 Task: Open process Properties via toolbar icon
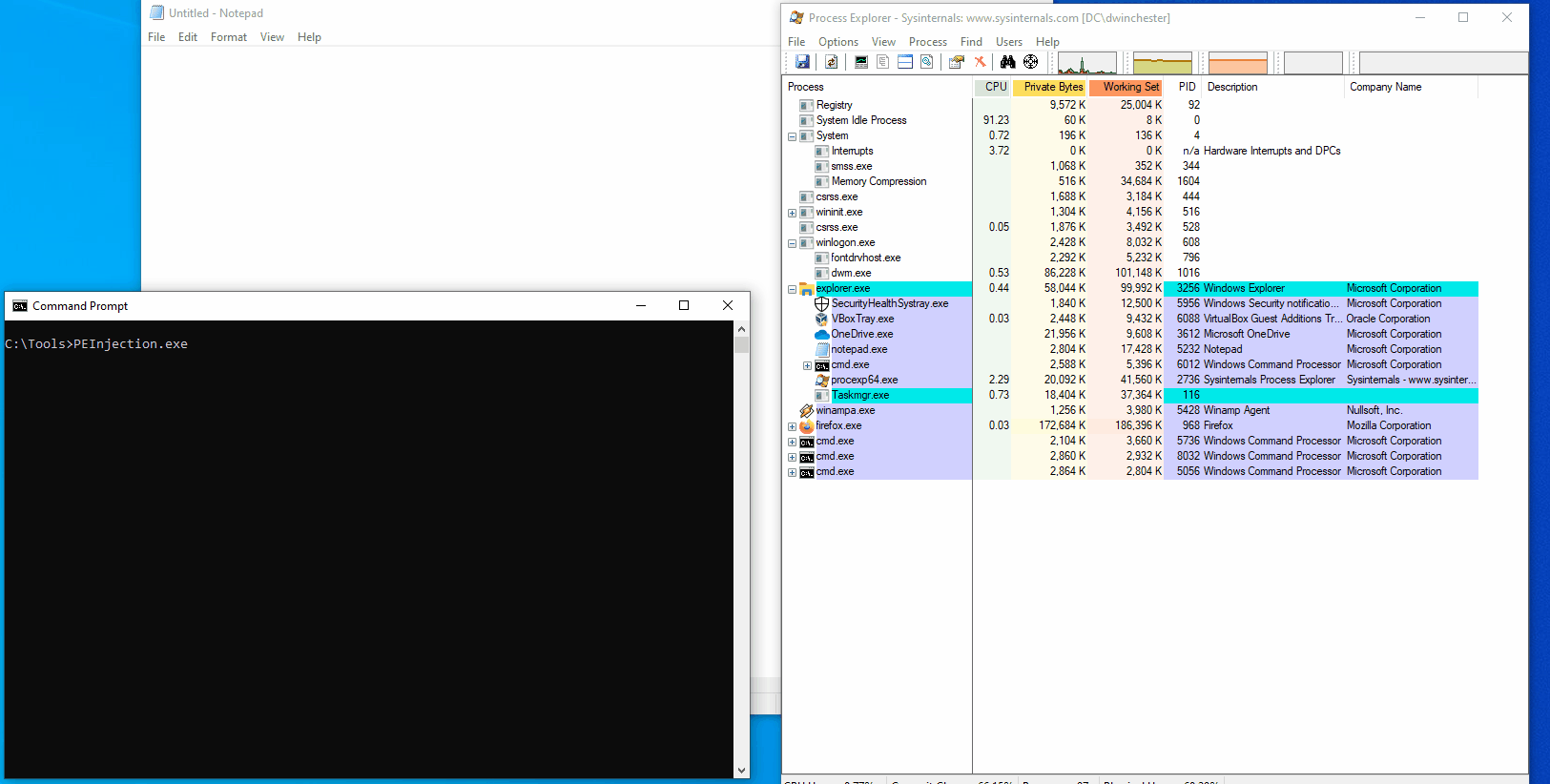[957, 62]
